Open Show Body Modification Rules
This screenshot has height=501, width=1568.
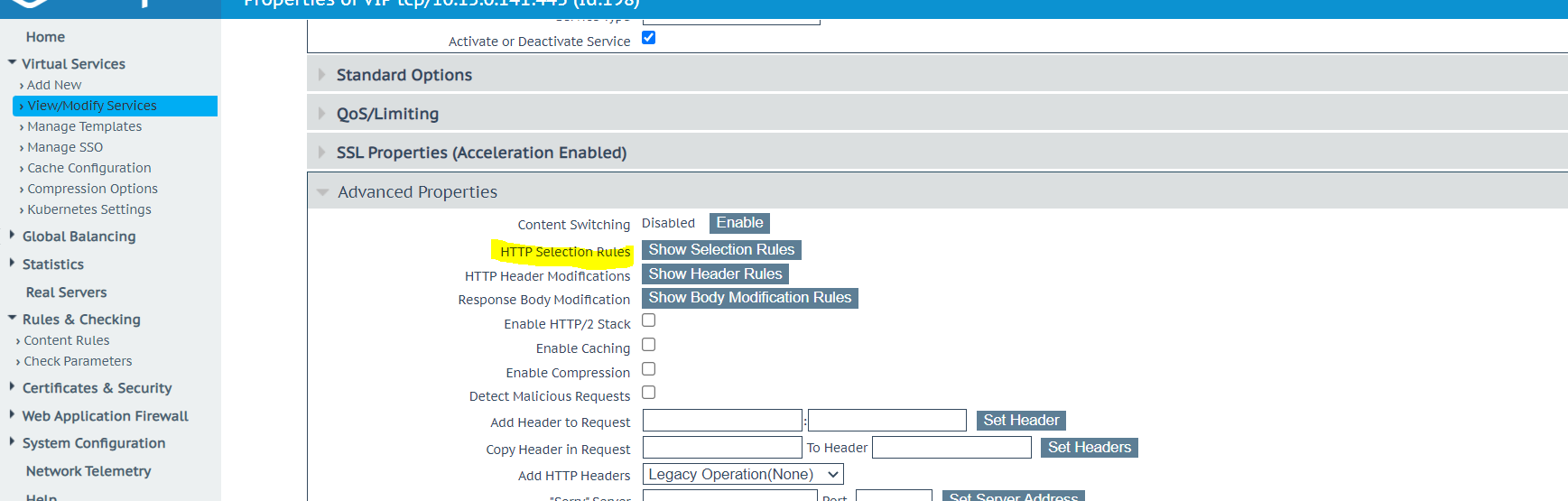(x=749, y=298)
